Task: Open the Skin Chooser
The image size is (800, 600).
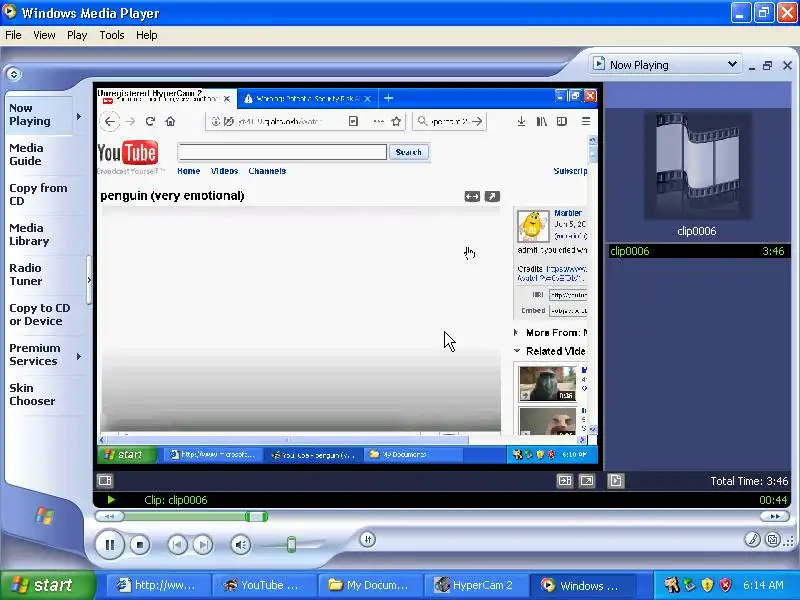Action: (x=32, y=394)
